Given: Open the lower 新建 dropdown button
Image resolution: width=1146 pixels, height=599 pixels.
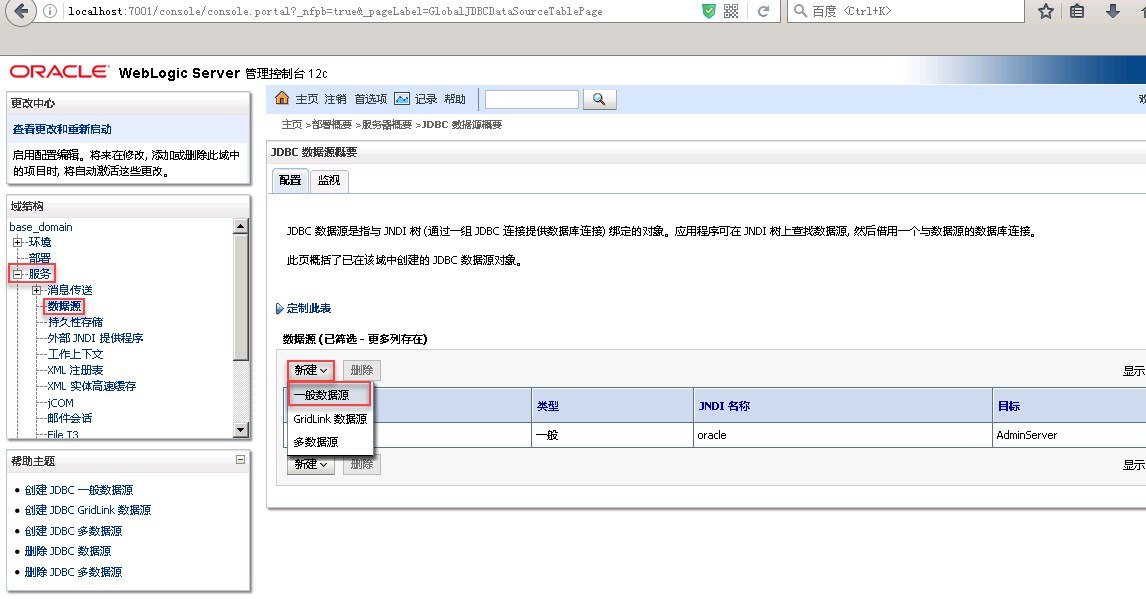Looking at the screenshot, I should (311, 465).
